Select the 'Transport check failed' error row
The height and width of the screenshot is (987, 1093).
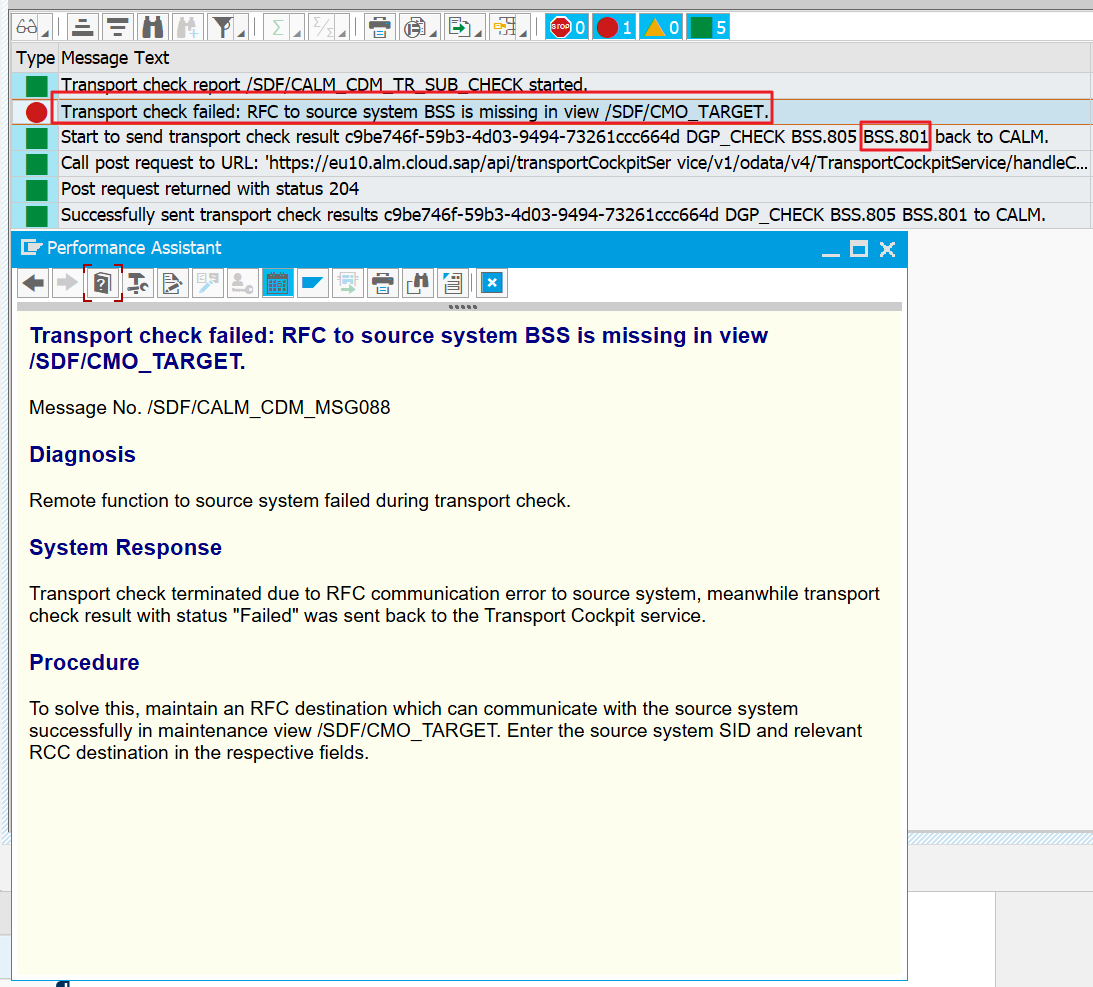click(x=414, y=111)
